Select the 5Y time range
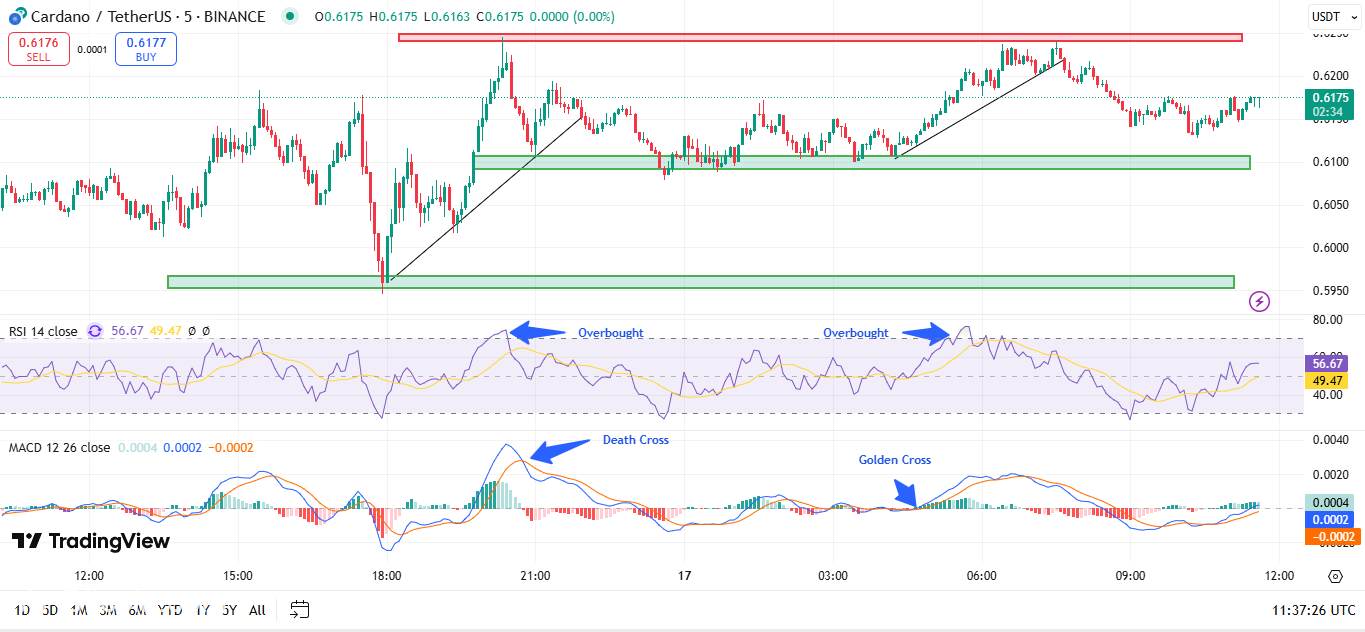This screenshot has width=1365, height=632. click(x=230, y=609)
